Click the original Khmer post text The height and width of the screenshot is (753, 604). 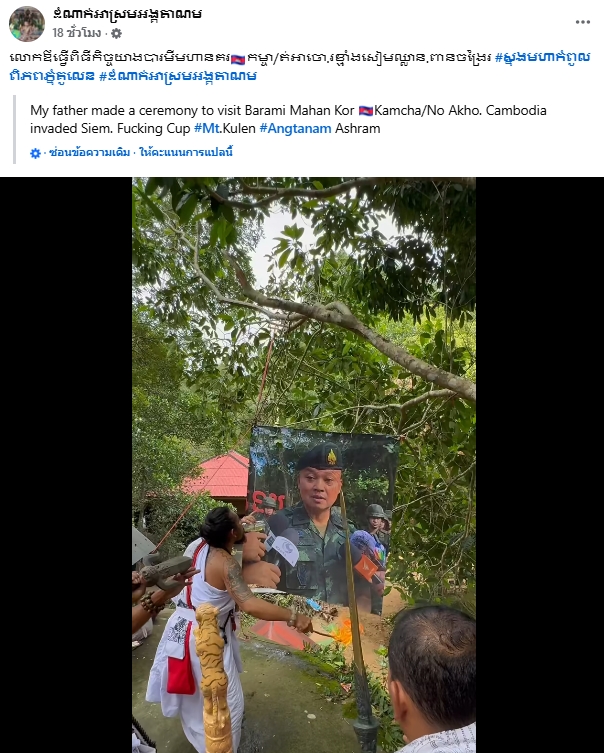point(300,66)
